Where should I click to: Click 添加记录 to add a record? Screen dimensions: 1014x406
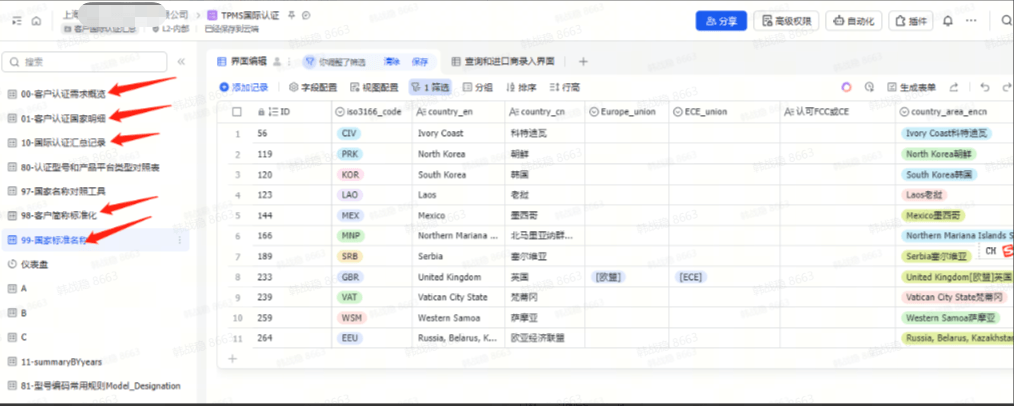click(244, 87)
